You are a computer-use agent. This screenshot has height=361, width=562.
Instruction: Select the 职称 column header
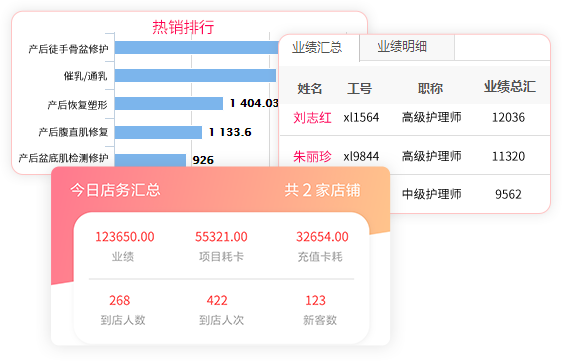point(430,88)
